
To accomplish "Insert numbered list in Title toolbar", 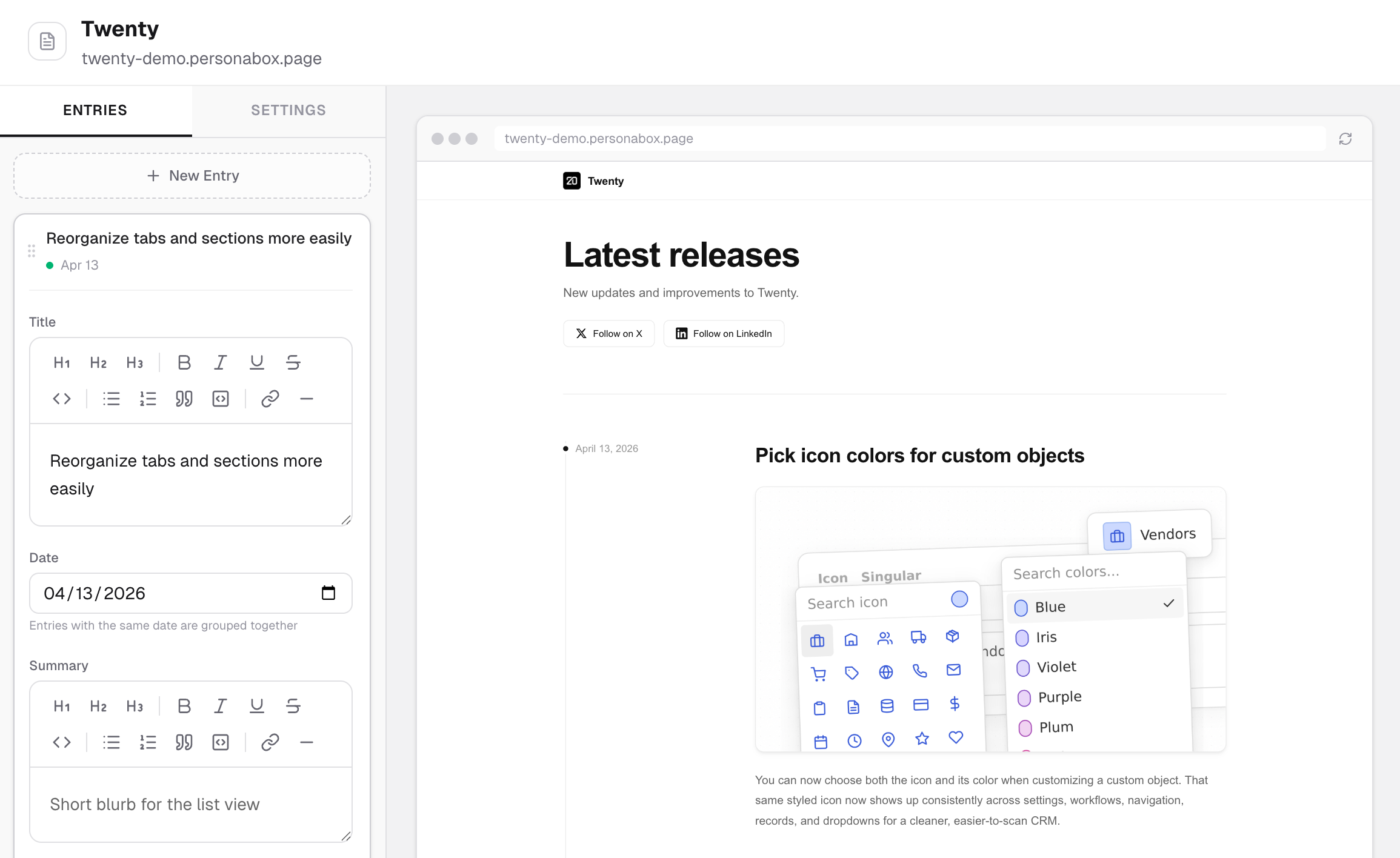I will pyautogui.click(x=148, y=399).
